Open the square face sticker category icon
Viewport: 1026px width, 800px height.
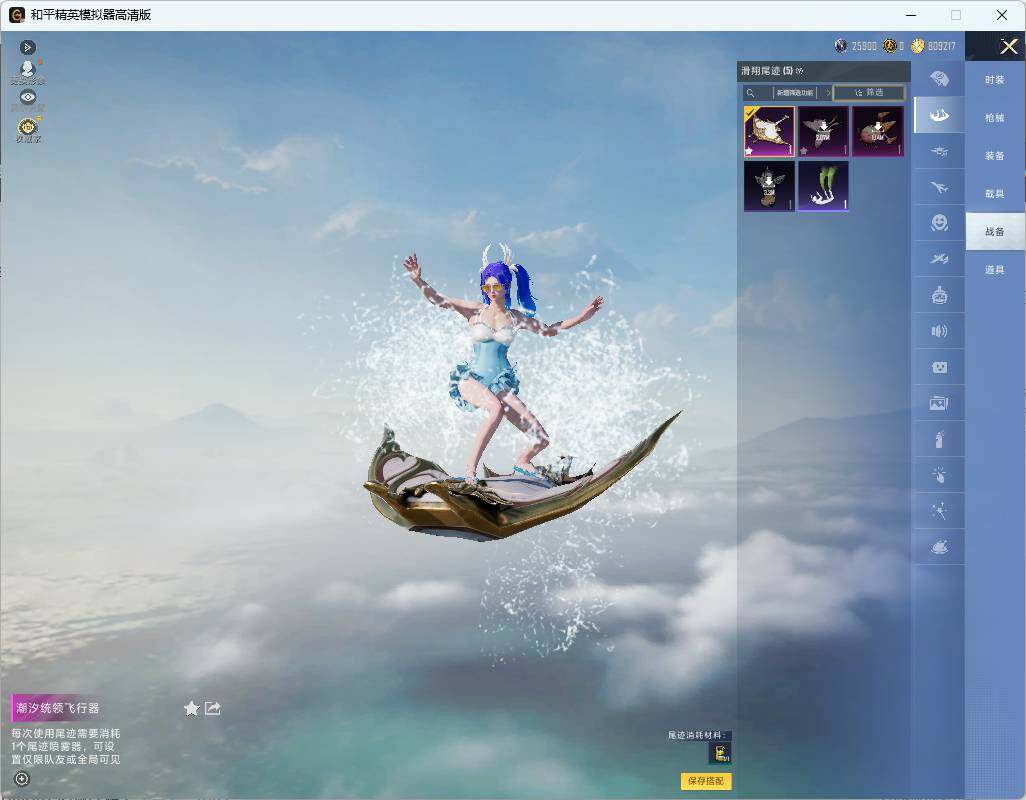point(939,367)
